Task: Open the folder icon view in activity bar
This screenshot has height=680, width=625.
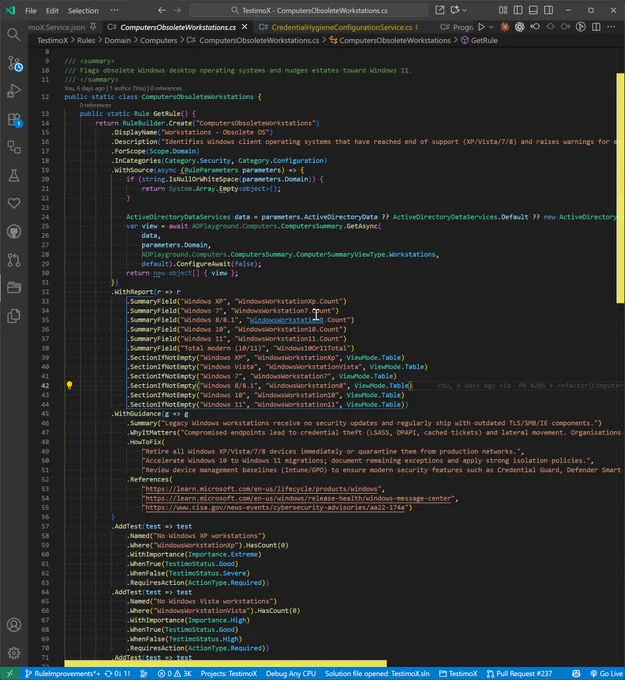Action: tap(14, 288)
